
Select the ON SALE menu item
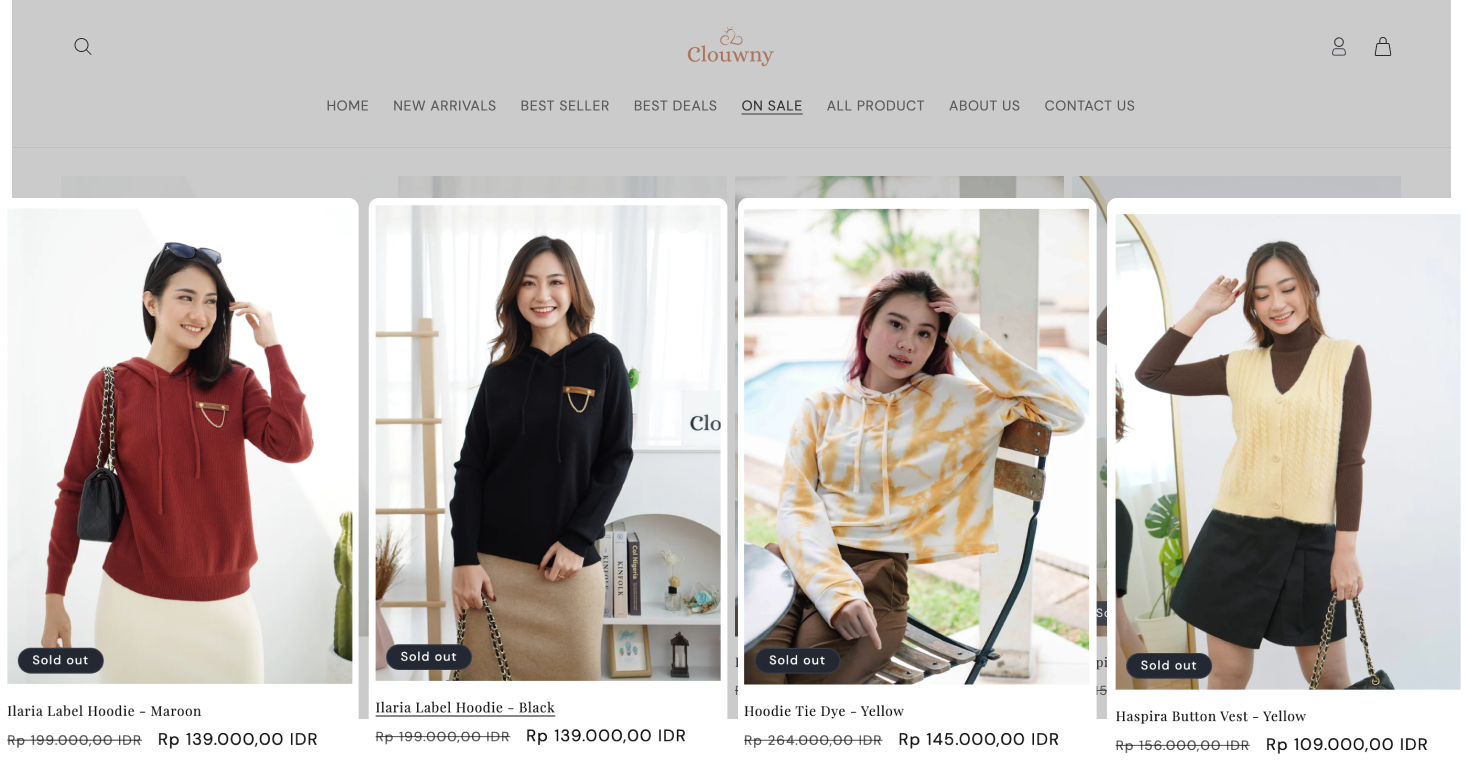tap(772, 106)
